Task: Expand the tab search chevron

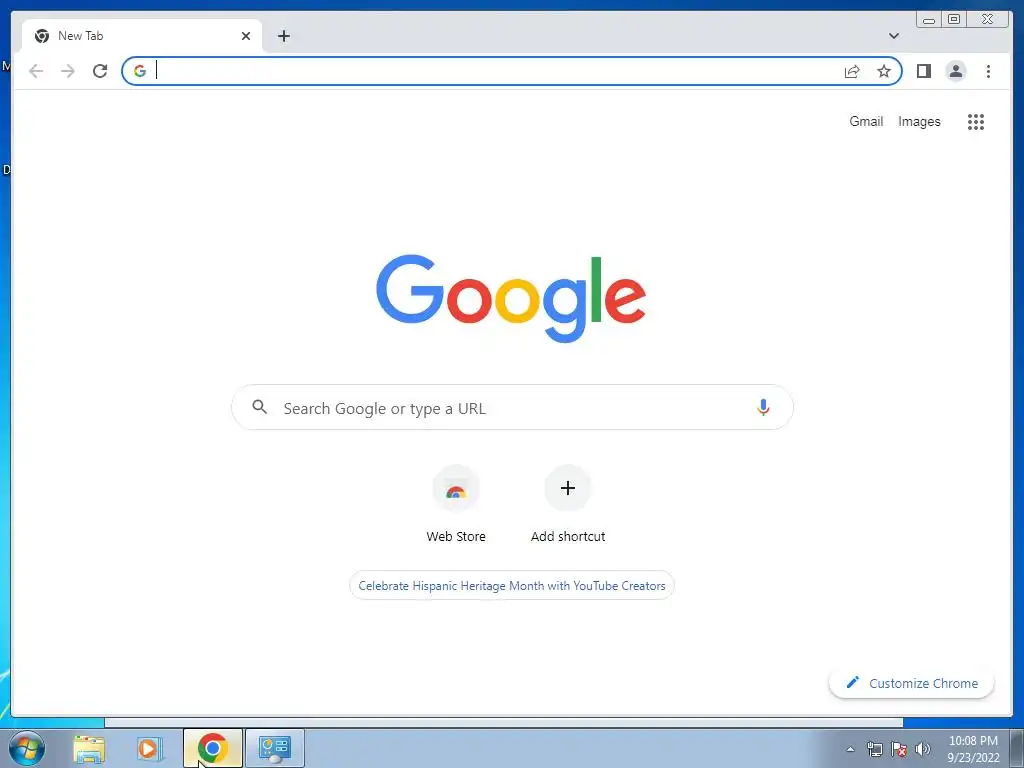Action: click(x=894, y=36)
